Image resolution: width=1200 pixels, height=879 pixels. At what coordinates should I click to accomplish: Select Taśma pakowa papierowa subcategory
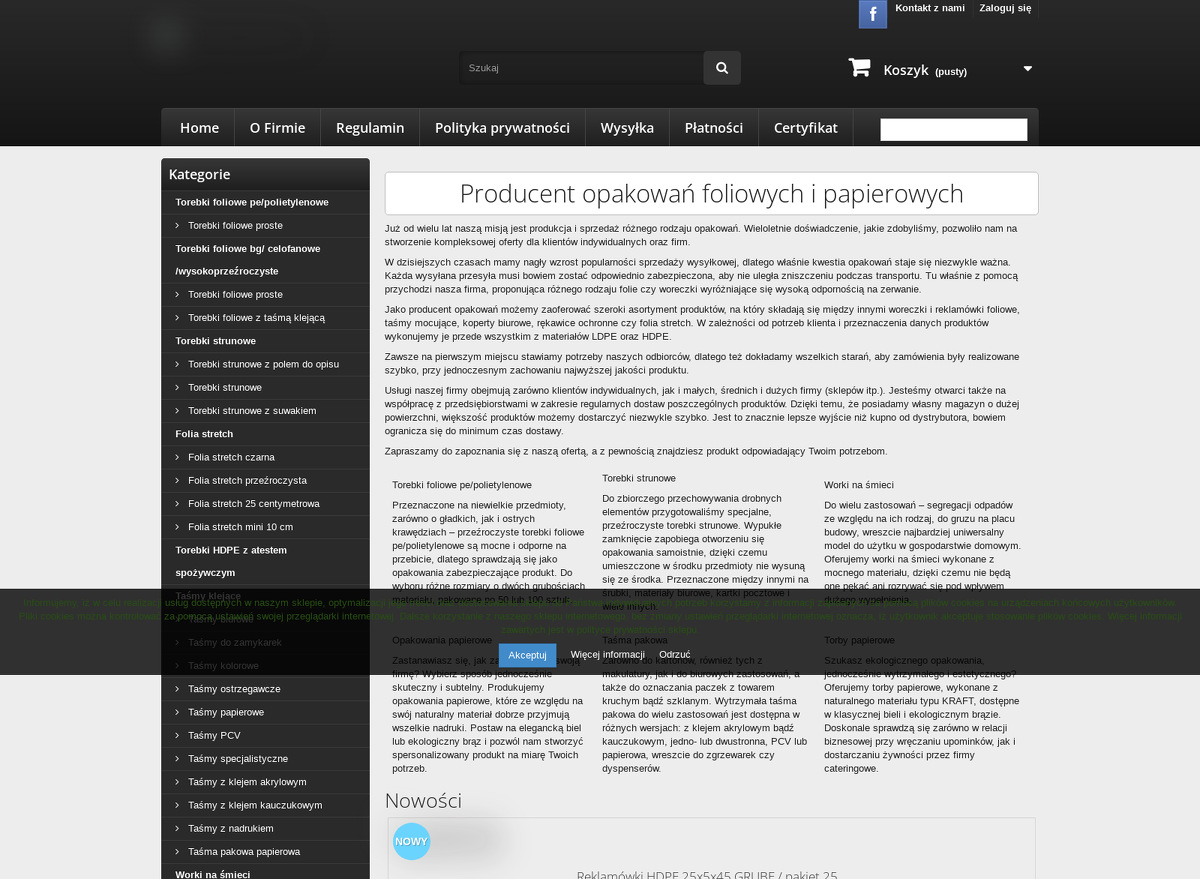coord(244,852)
